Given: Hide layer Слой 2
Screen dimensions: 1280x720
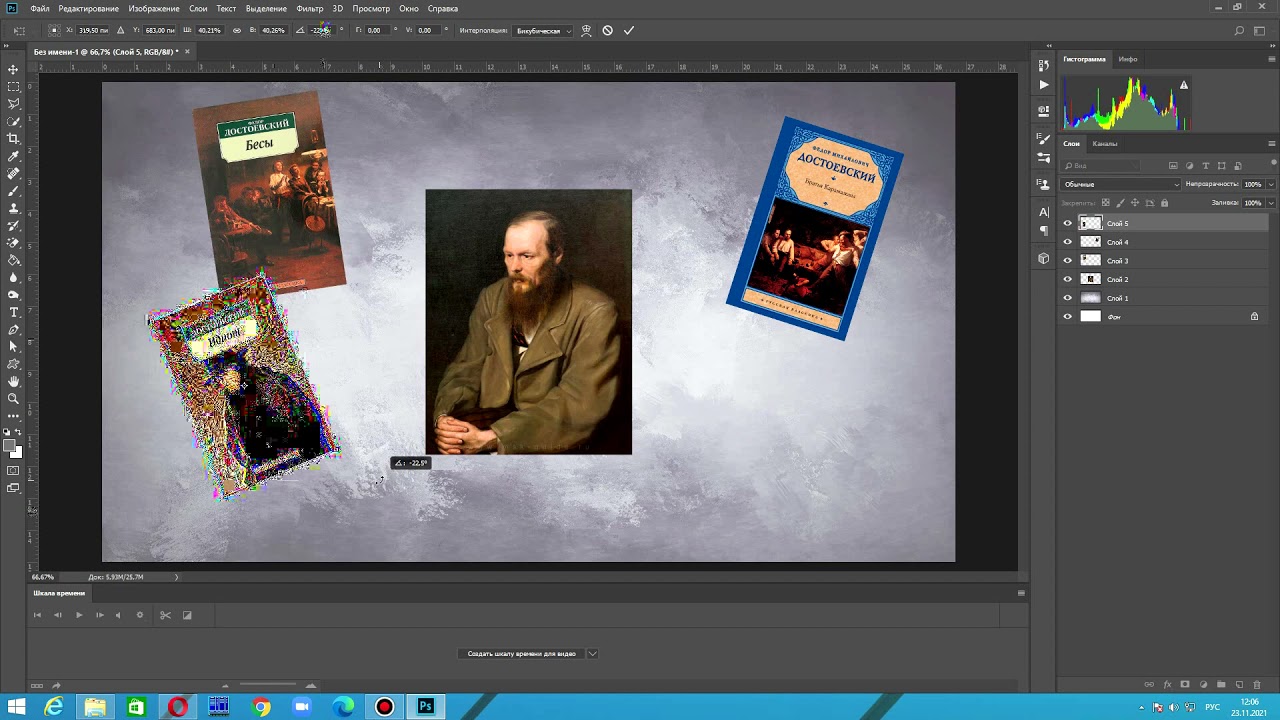Looking at the screenshot, I should coord(1067,279).
